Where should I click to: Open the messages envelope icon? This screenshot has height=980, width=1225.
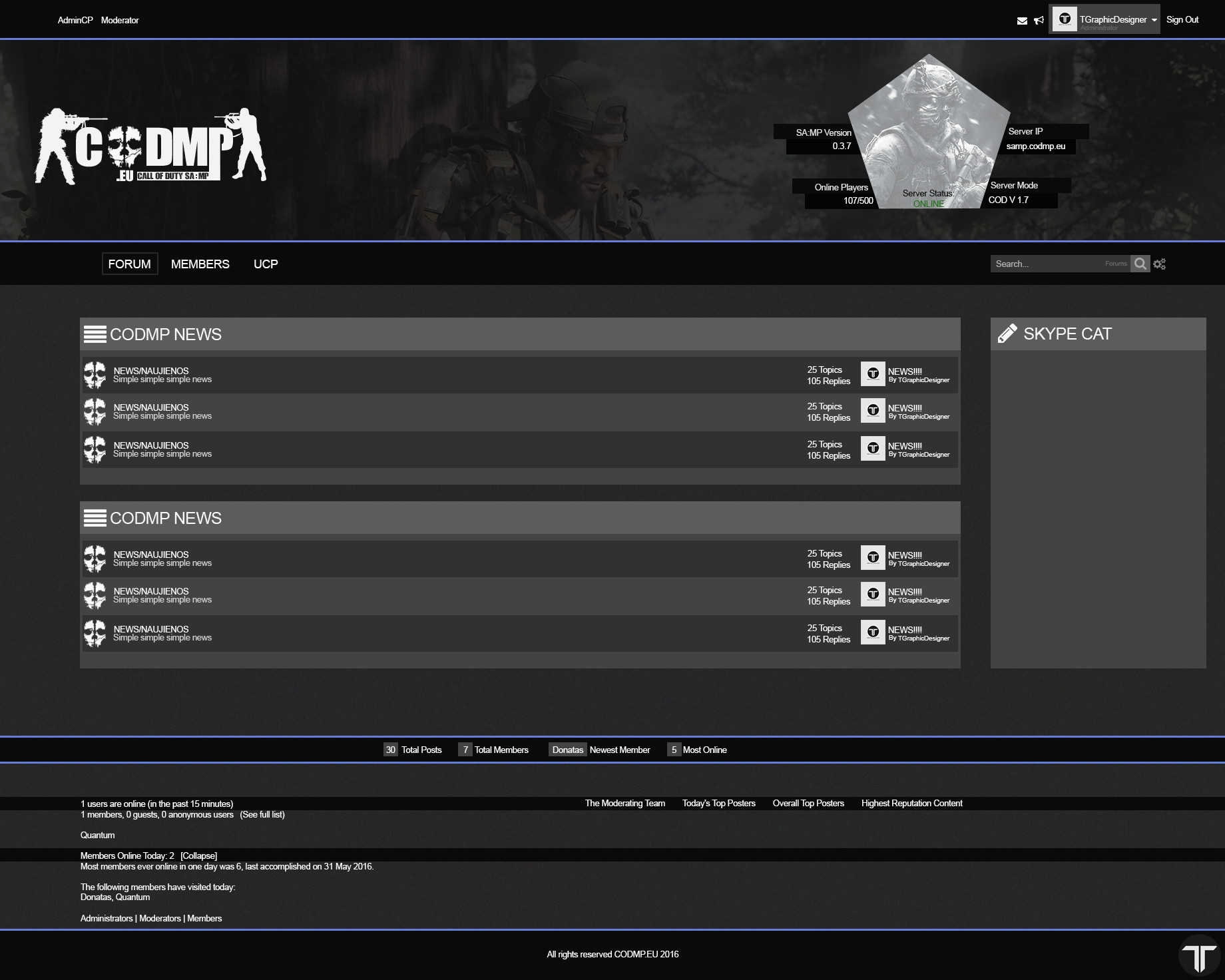(1022, 21)
